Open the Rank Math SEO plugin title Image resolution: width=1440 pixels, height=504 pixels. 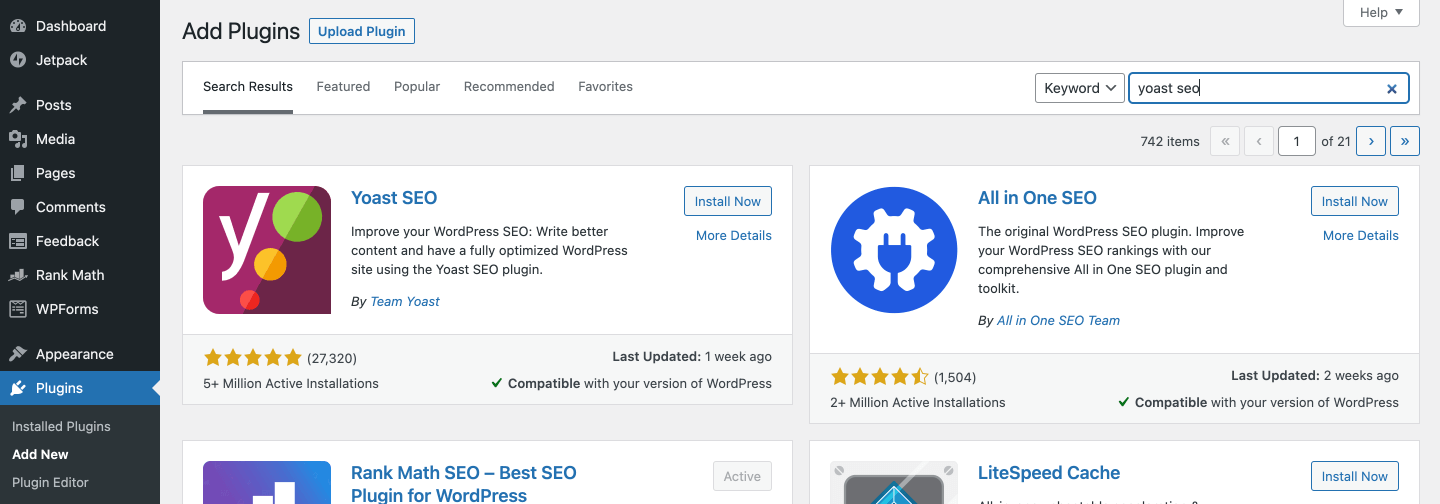pyautogui.click(x=464, y=484)
